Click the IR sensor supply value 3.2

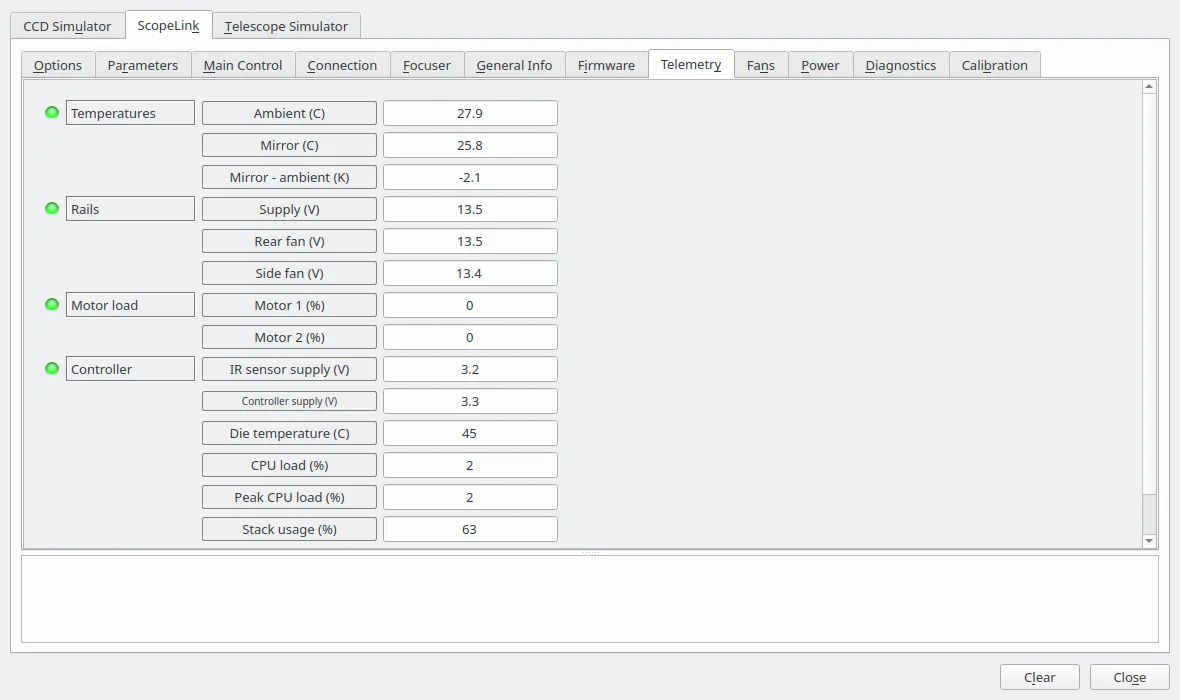click(470, 369)
